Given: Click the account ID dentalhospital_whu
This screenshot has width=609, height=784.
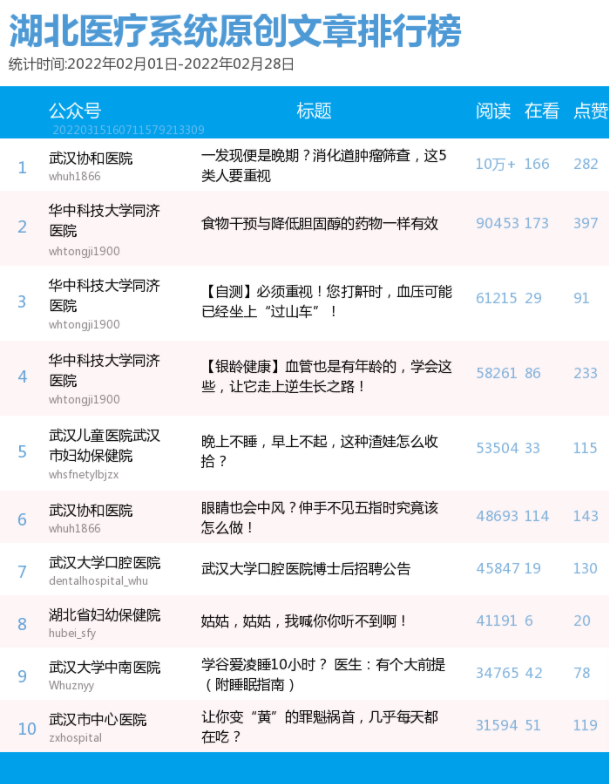Looking at the screenshot, I should [x=98, y=581].
